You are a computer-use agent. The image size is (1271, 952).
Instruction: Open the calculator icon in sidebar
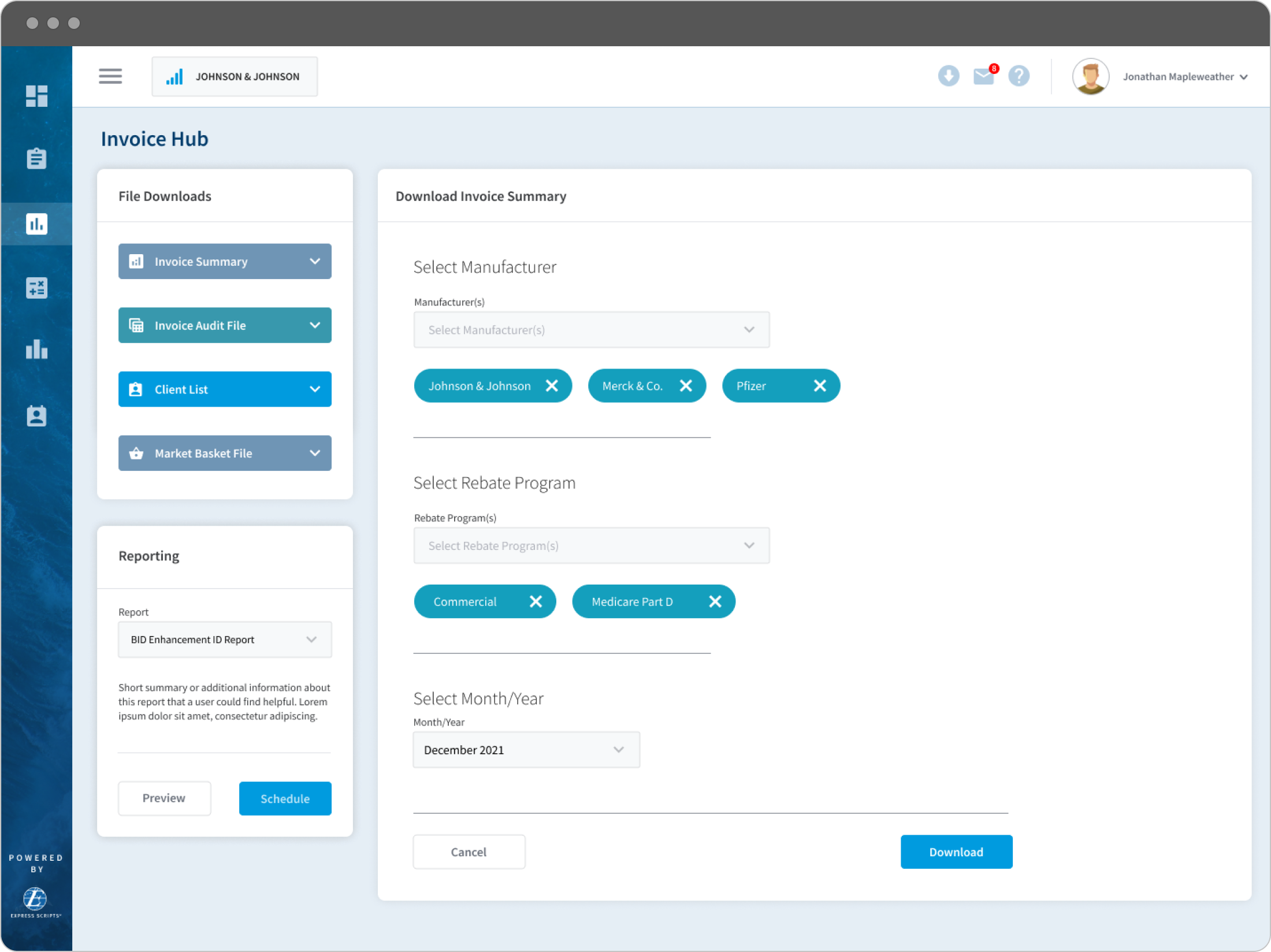(x=36, y=288)
